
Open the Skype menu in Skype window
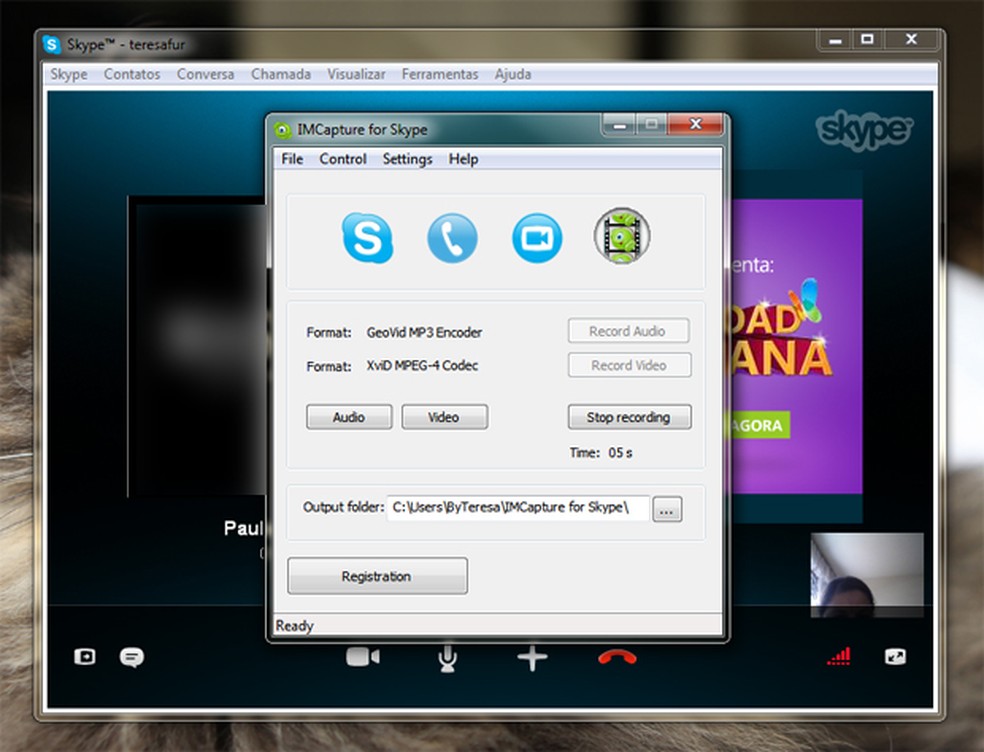pyautogui.click(x=68, y=74)
